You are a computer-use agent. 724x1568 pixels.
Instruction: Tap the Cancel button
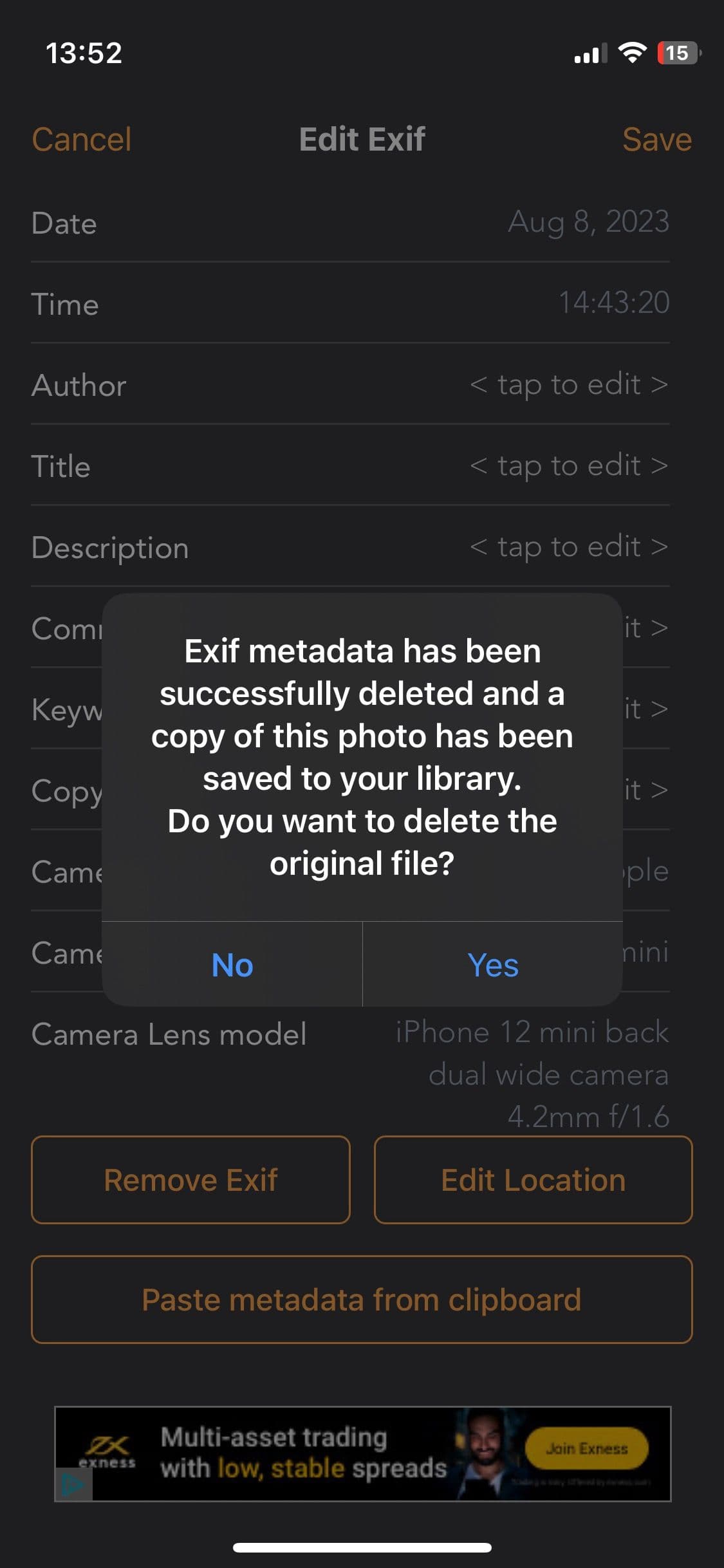click(x=82, y=139)
